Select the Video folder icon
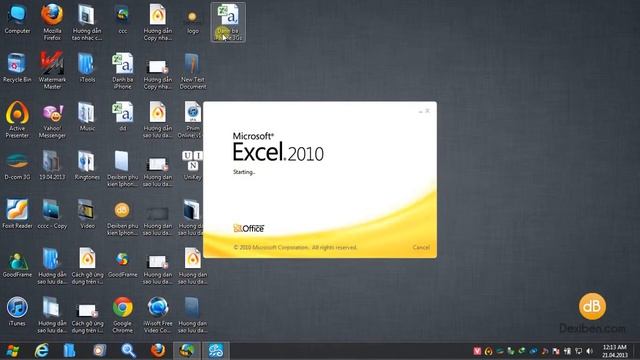 click(87, 215)
